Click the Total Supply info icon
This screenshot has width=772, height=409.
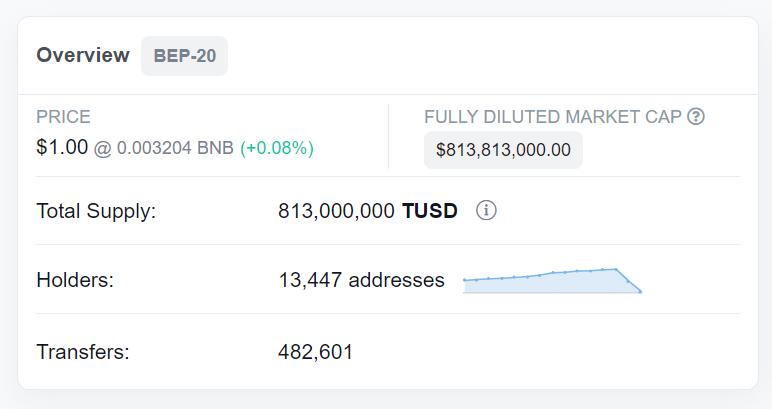[x=486, y=210]
